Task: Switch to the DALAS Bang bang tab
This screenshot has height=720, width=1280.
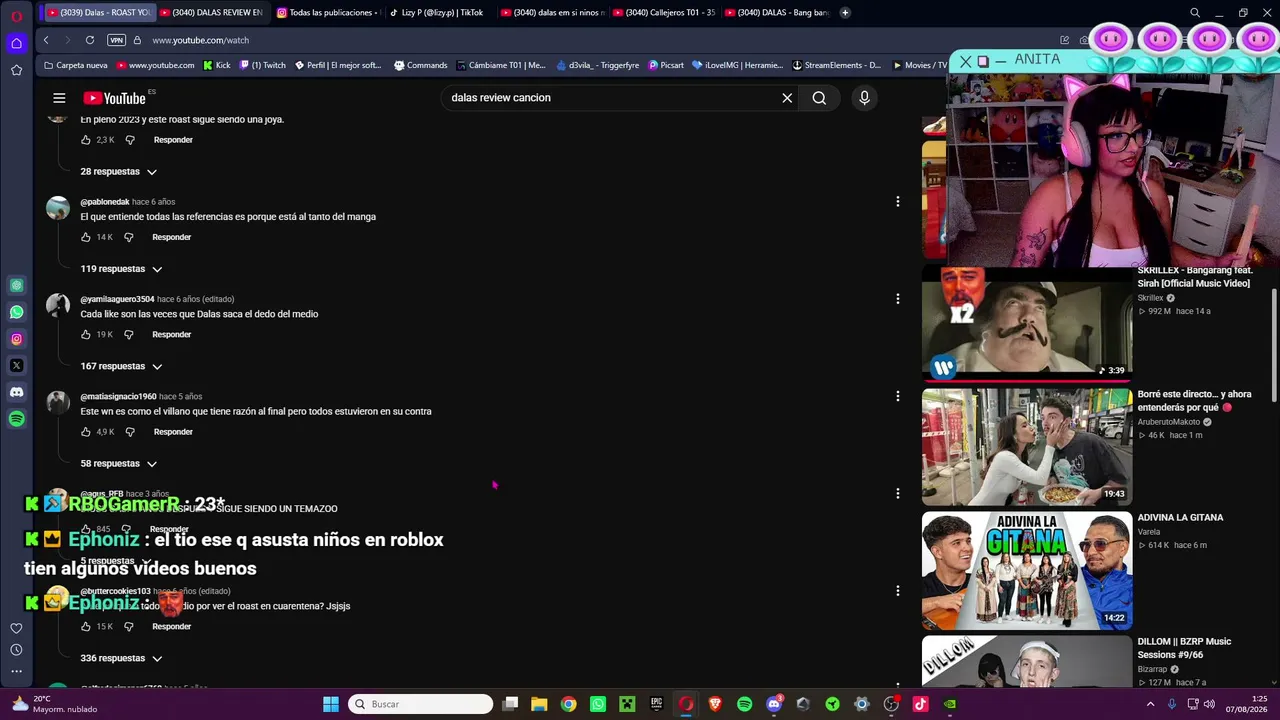Action: 777,13
